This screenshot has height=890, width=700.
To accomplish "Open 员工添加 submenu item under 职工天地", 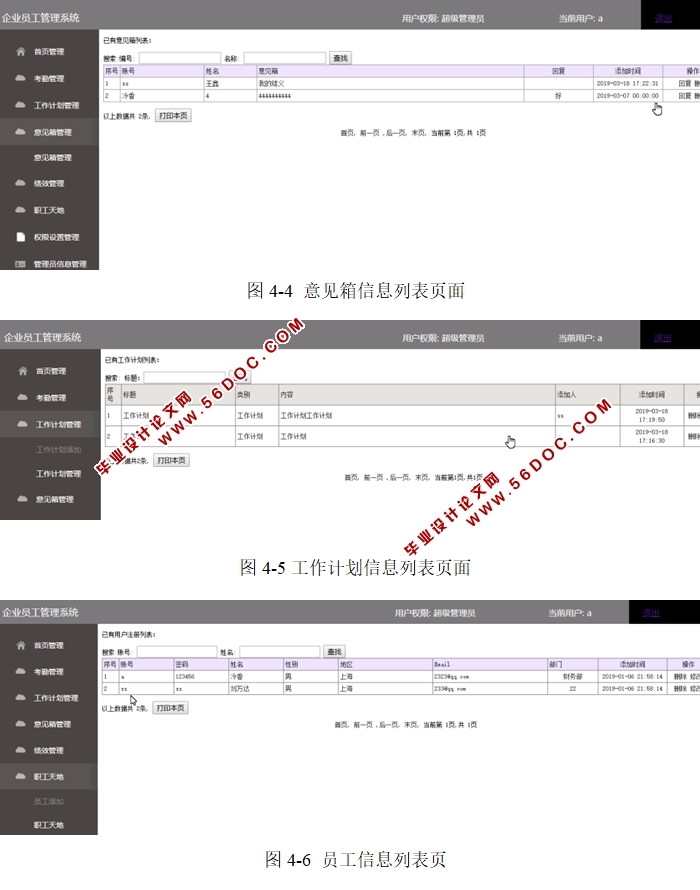I will pos(48,802).
